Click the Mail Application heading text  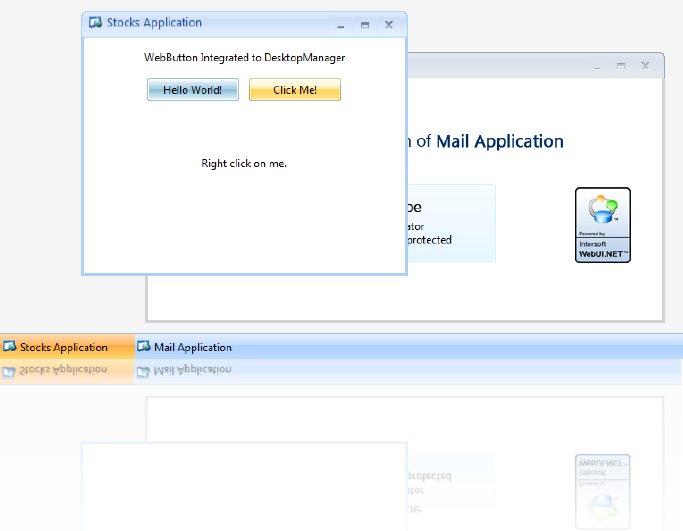(500, 142)
